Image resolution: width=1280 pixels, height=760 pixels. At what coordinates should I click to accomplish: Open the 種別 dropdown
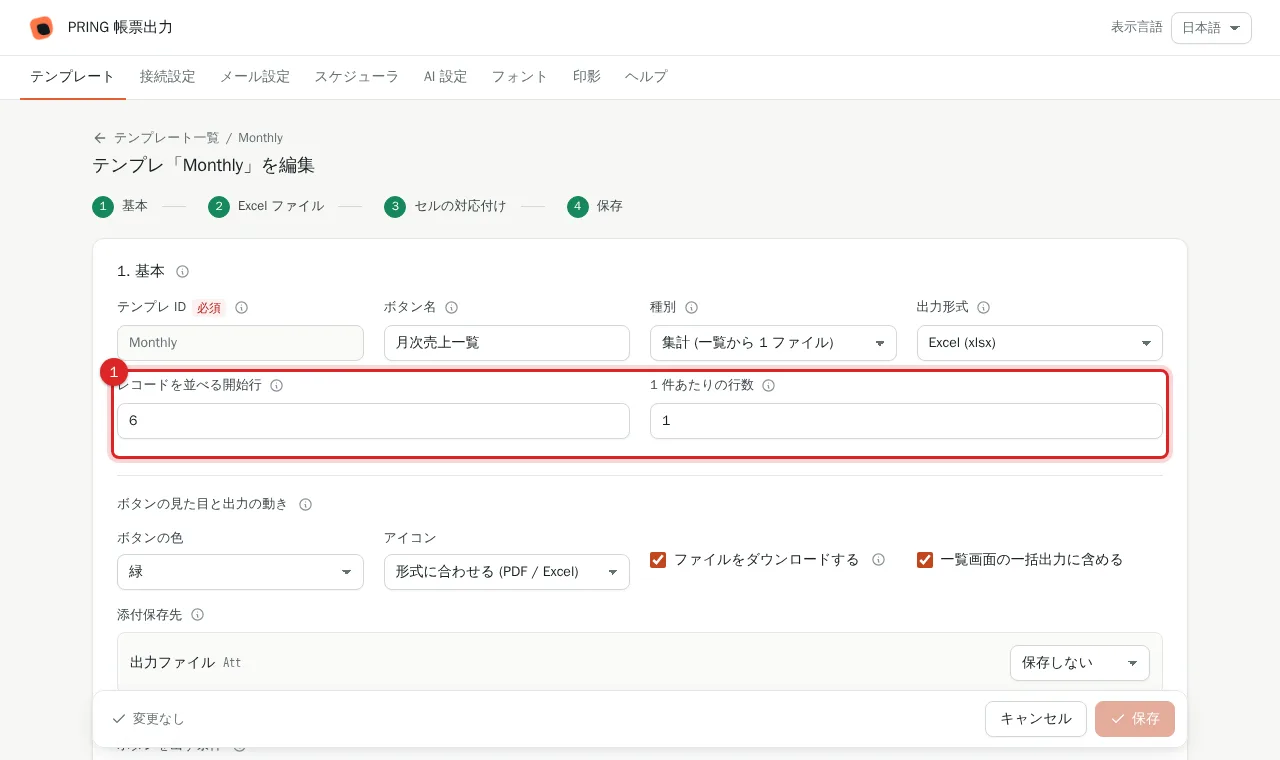point(773,343)
